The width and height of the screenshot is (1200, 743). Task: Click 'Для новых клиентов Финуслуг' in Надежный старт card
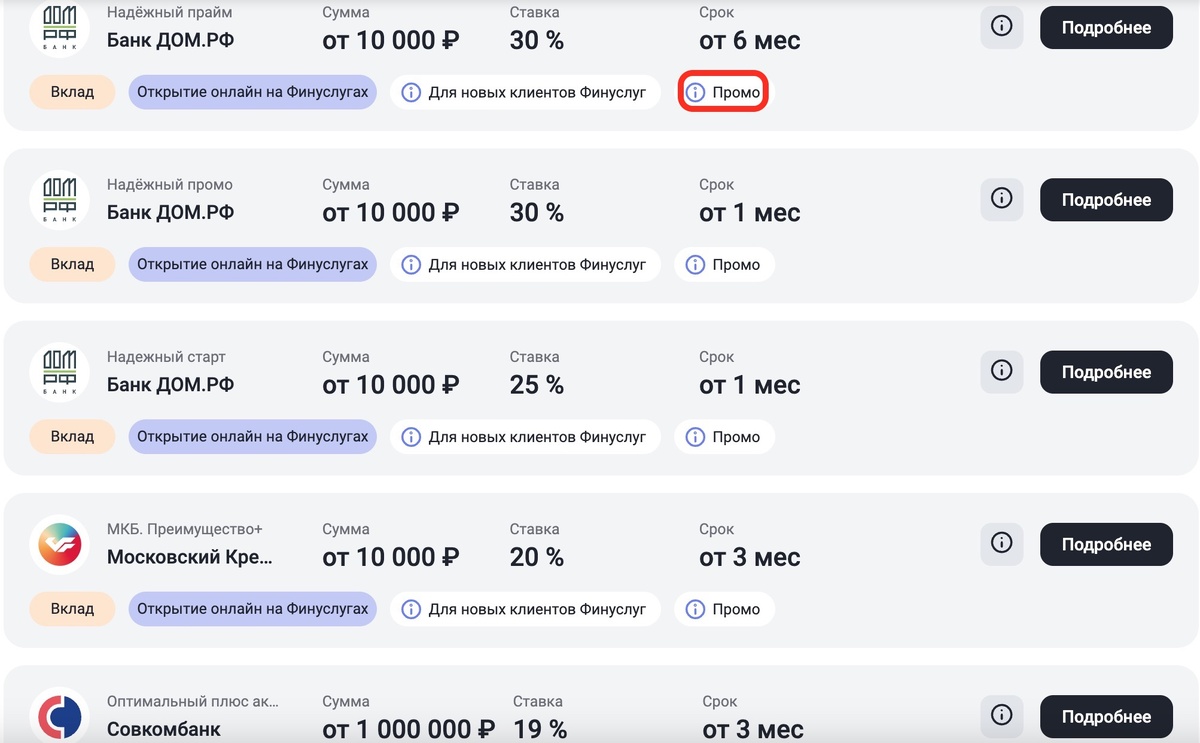click(525, 436)
